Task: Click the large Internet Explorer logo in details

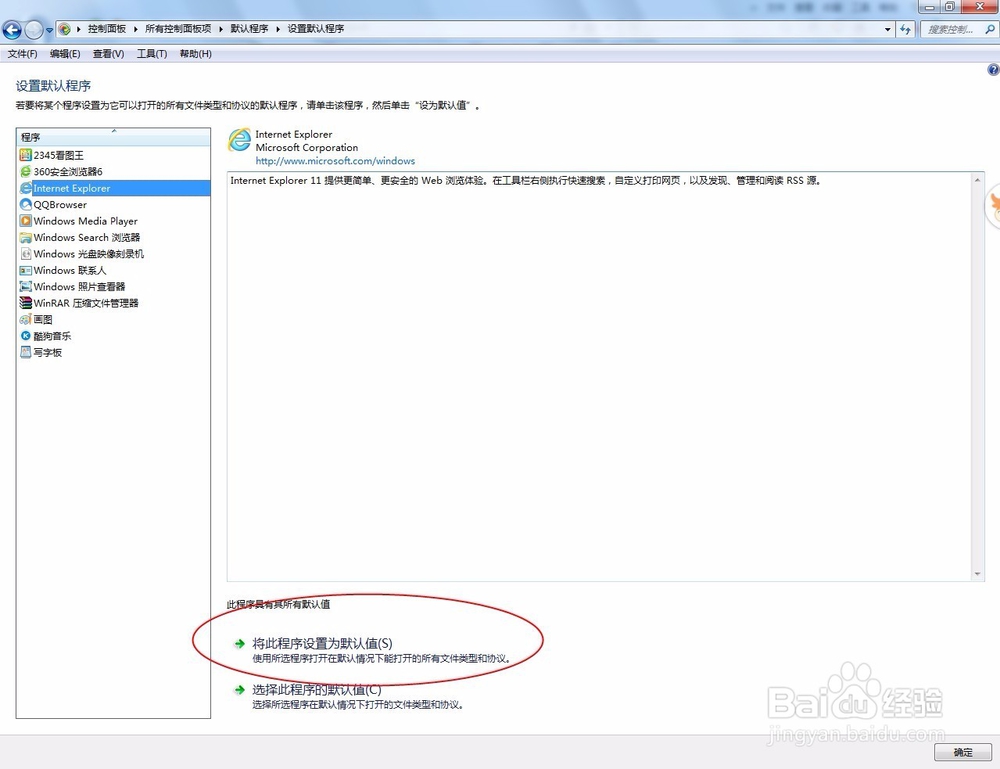Action: [240, 140]
